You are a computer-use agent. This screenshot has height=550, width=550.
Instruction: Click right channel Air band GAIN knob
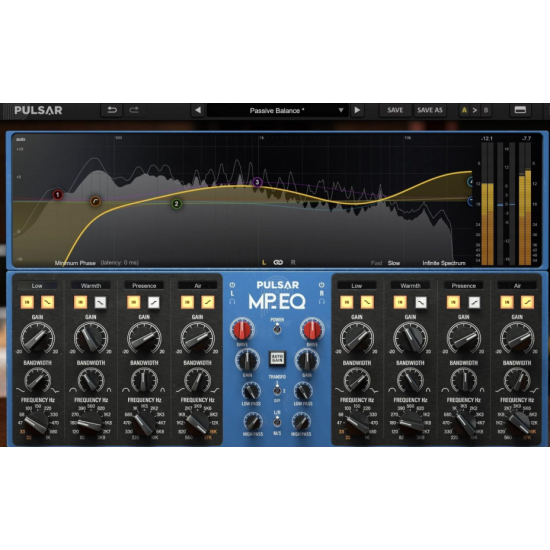click(517, 338)
